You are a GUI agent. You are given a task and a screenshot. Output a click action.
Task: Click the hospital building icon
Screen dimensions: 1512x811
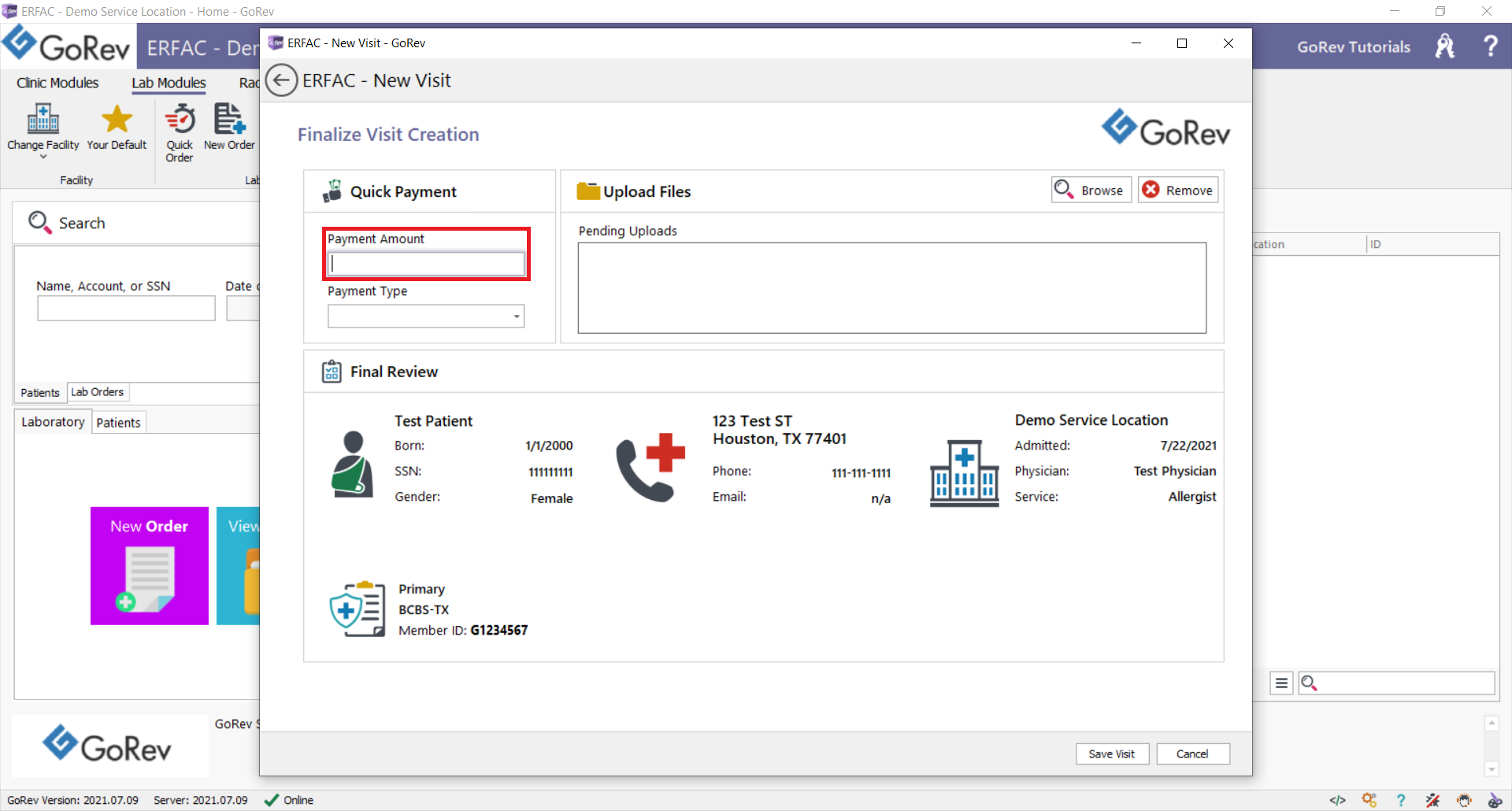(x=964, y=472)
